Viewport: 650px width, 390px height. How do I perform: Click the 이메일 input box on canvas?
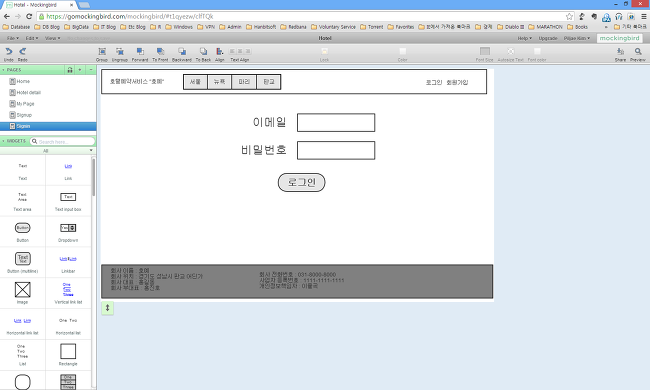[x=336, y=123]
